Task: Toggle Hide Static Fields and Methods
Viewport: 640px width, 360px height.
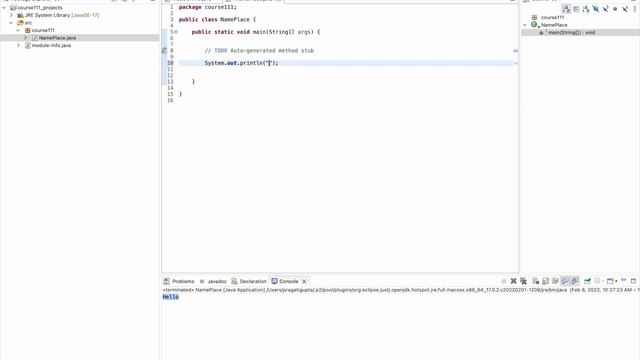Action: 606,9
